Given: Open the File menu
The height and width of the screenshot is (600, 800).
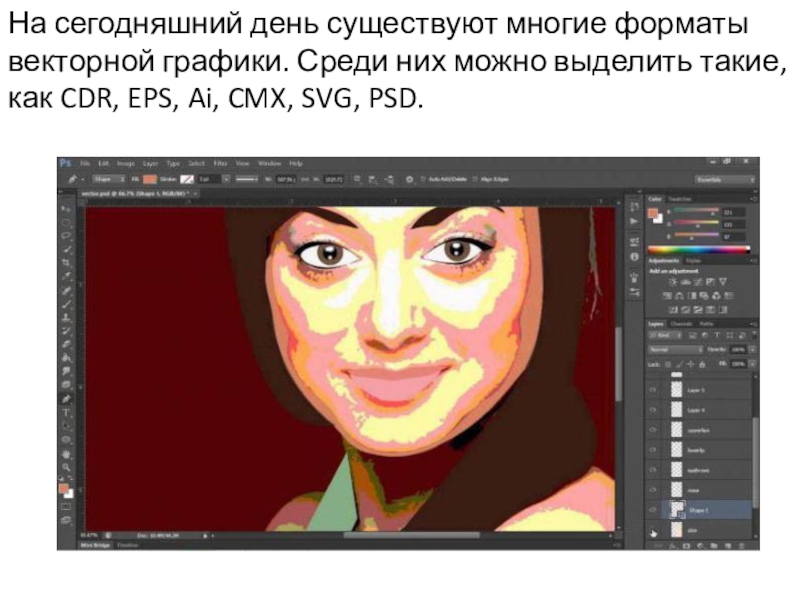Looking at the screenshot, I should pyautogui.click(x=85, y=163).
